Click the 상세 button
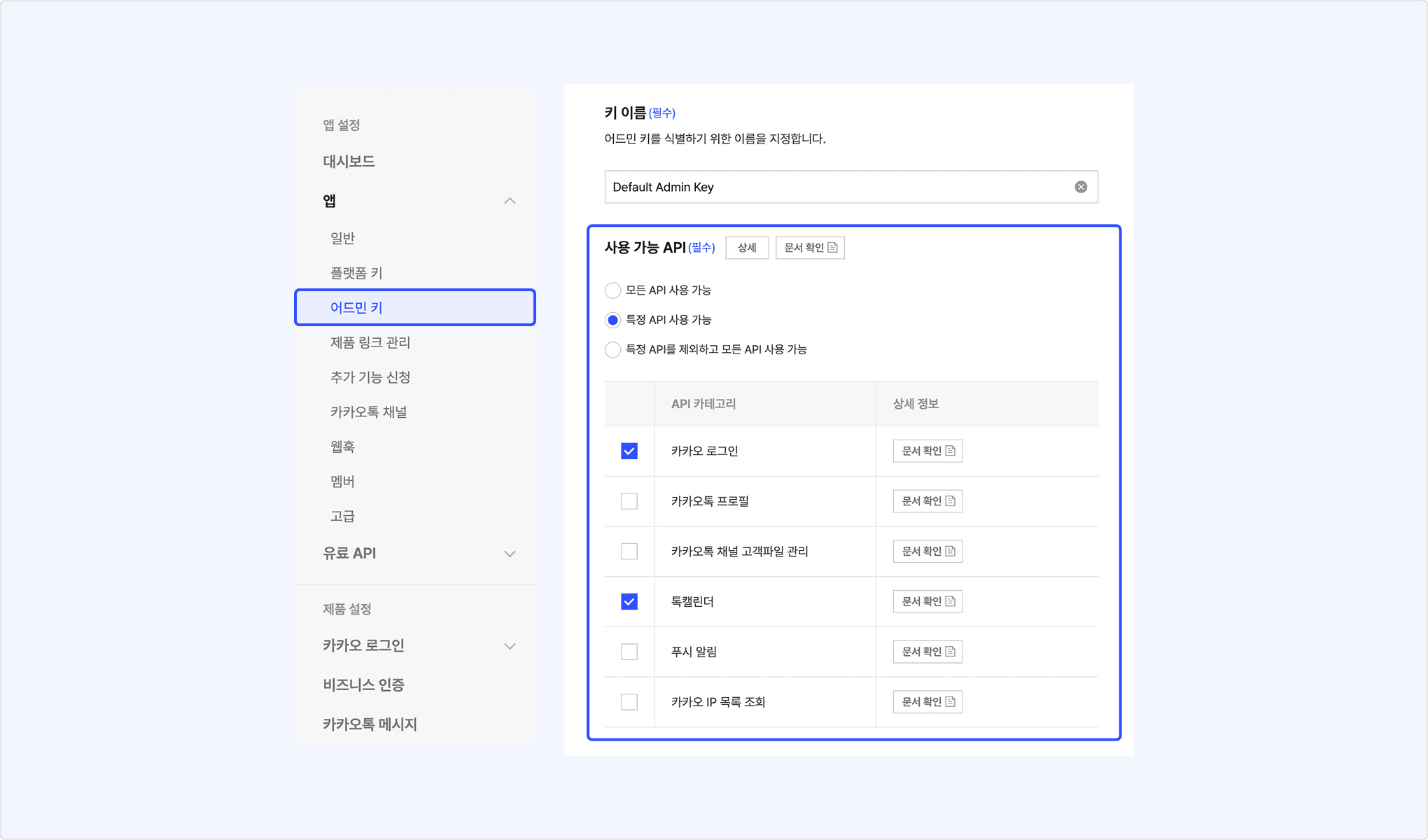This screenshot has width=1428, height=840. coord(747,248)
